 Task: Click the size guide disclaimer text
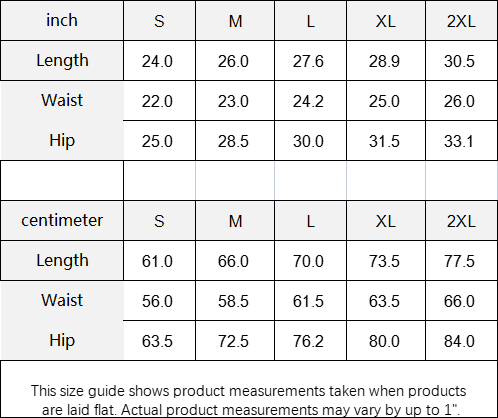(x=249, y=400)
